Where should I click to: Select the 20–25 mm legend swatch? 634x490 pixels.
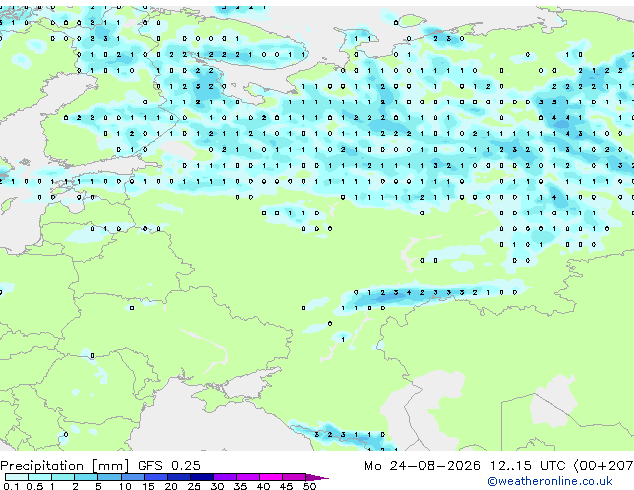(178, 477)
